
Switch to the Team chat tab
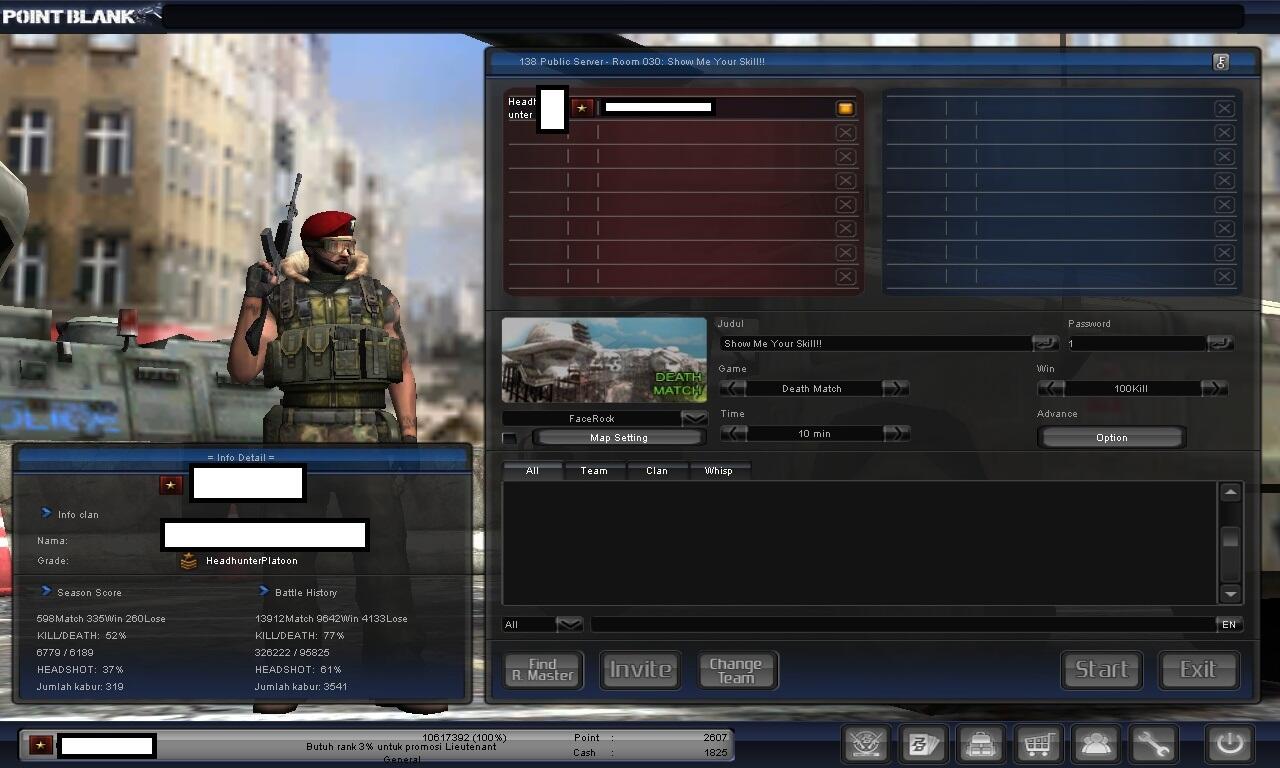[x=594, y=470]
